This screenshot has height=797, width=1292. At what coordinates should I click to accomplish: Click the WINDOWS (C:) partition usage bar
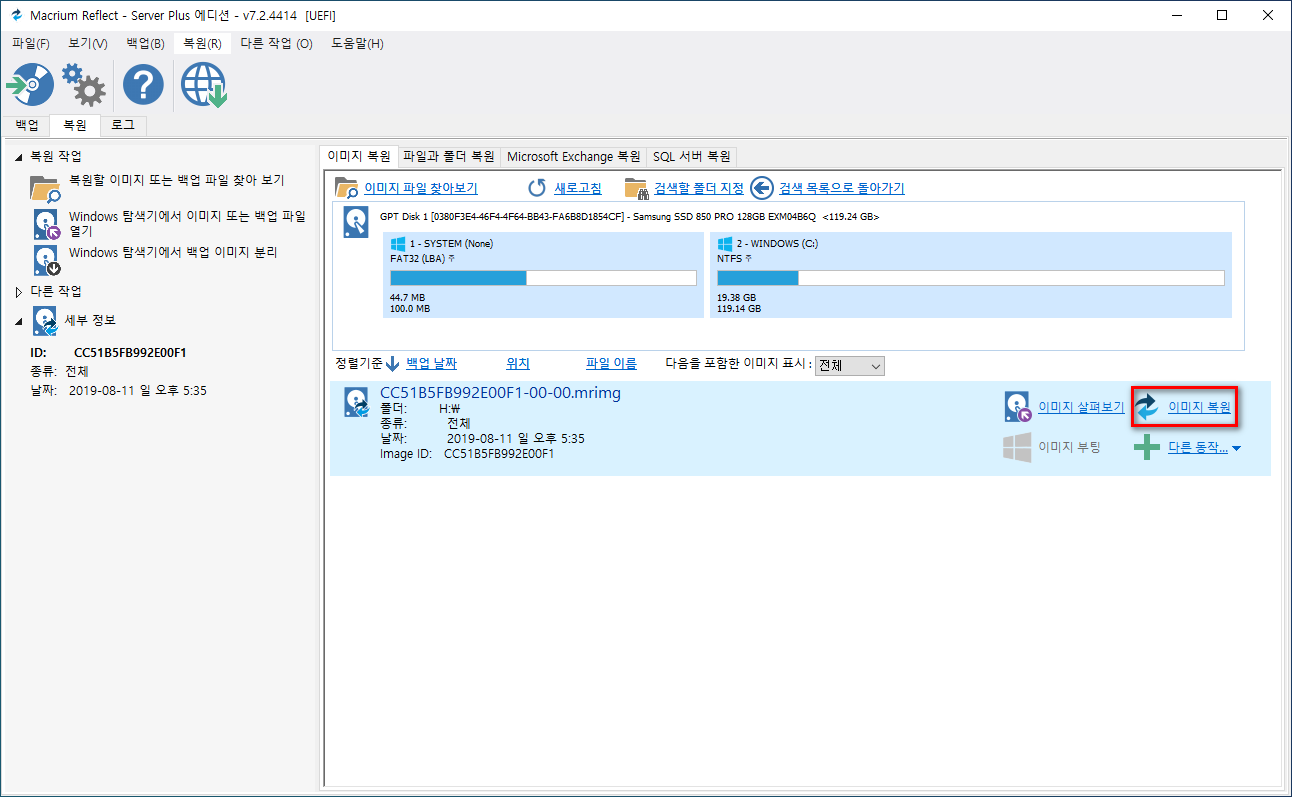(970, 278)
